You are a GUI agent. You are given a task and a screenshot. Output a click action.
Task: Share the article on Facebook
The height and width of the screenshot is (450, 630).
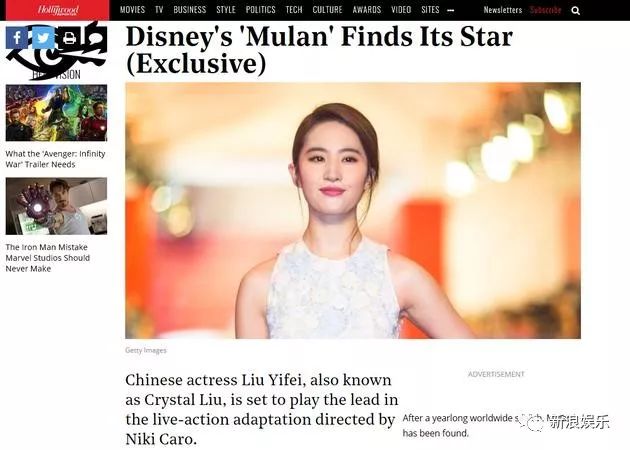coord(17,38)
